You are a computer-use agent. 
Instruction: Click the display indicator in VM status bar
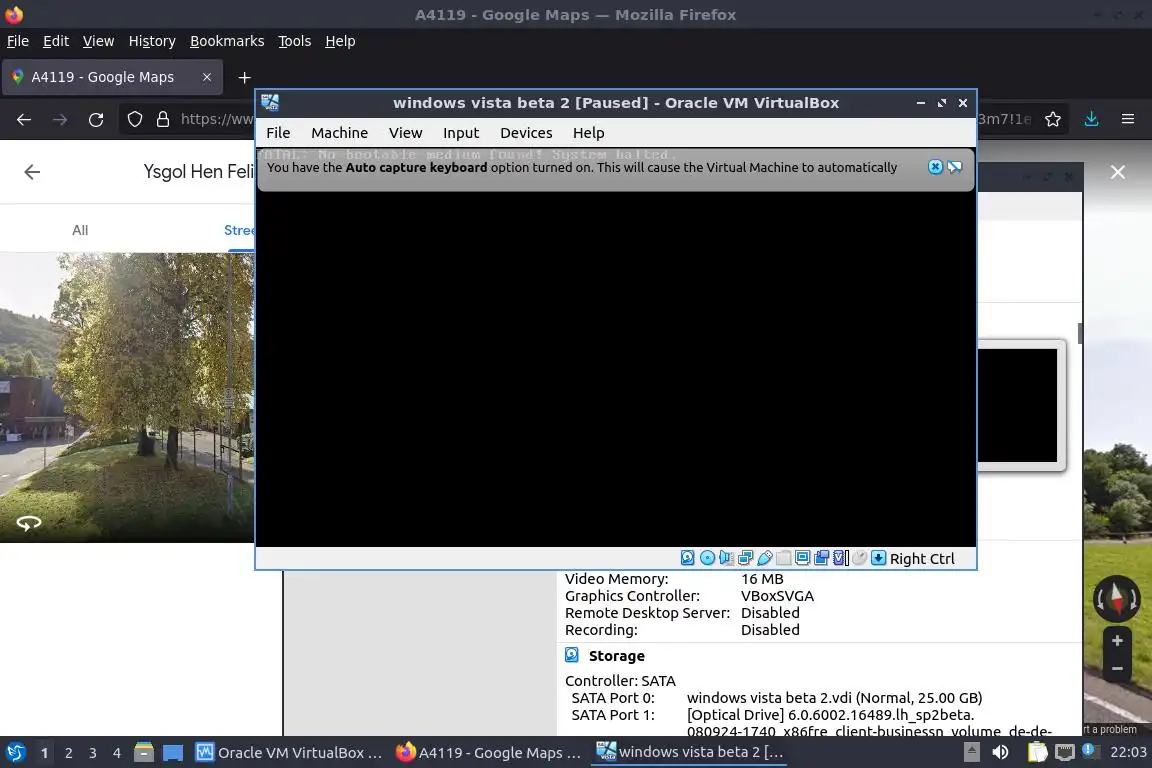(802, 558)
